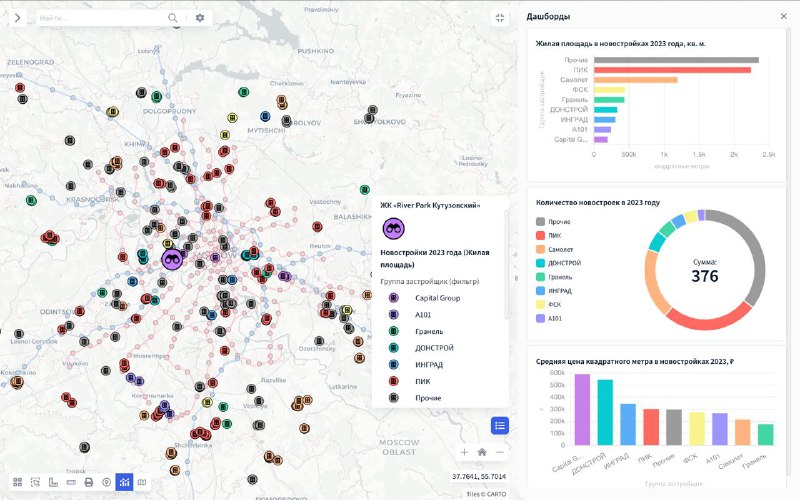Expand the left sidebar with chevron arrow
The width and height of the screenshot is (800, 500).
tap(17, 18)
